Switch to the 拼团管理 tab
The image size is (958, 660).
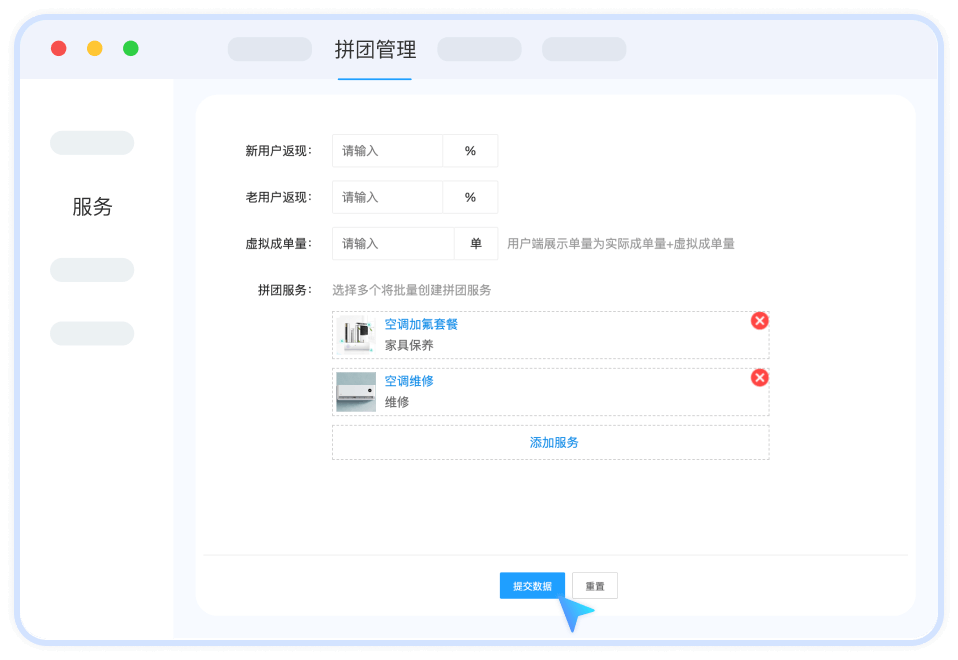point(375,50)
